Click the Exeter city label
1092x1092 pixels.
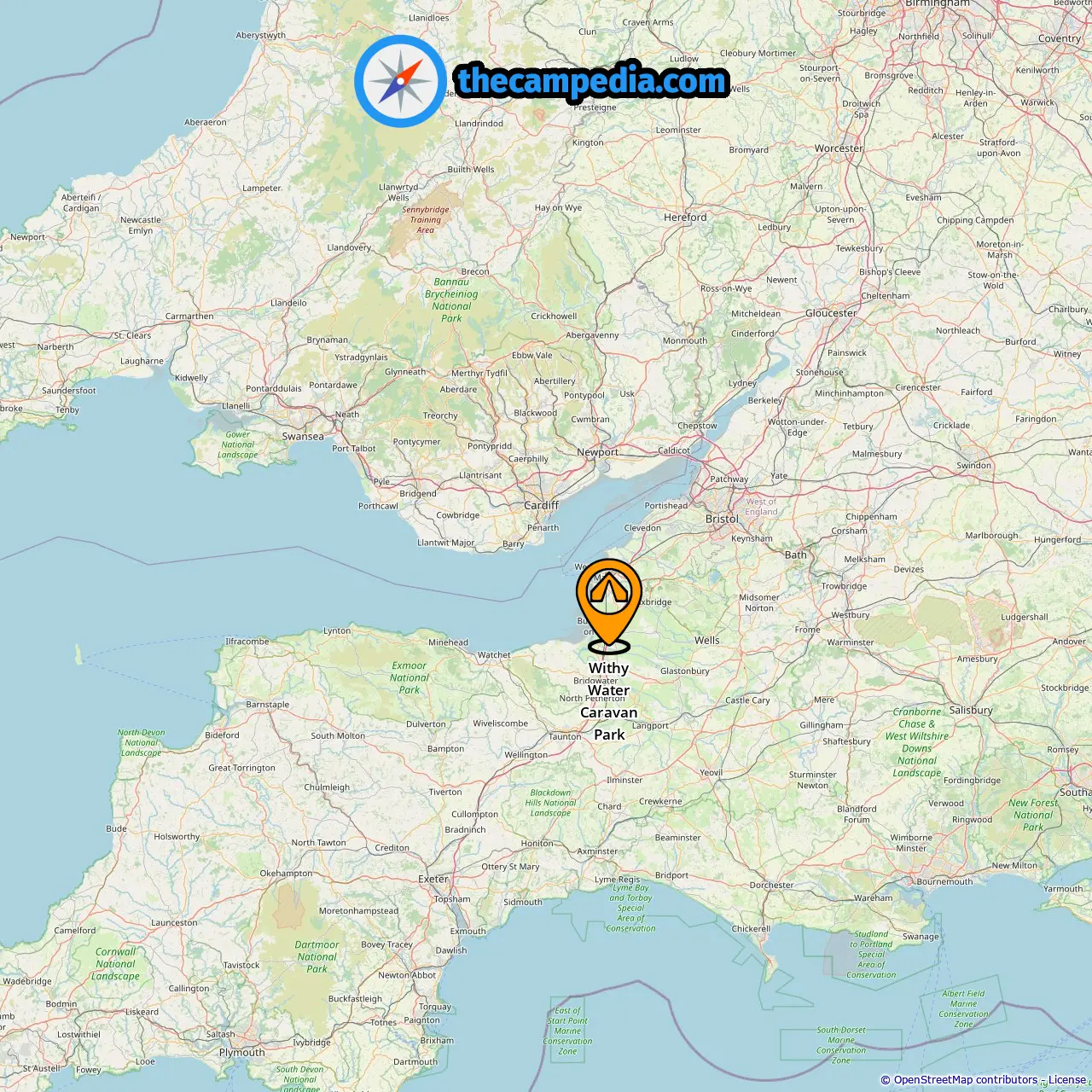[x=433, y=879]
